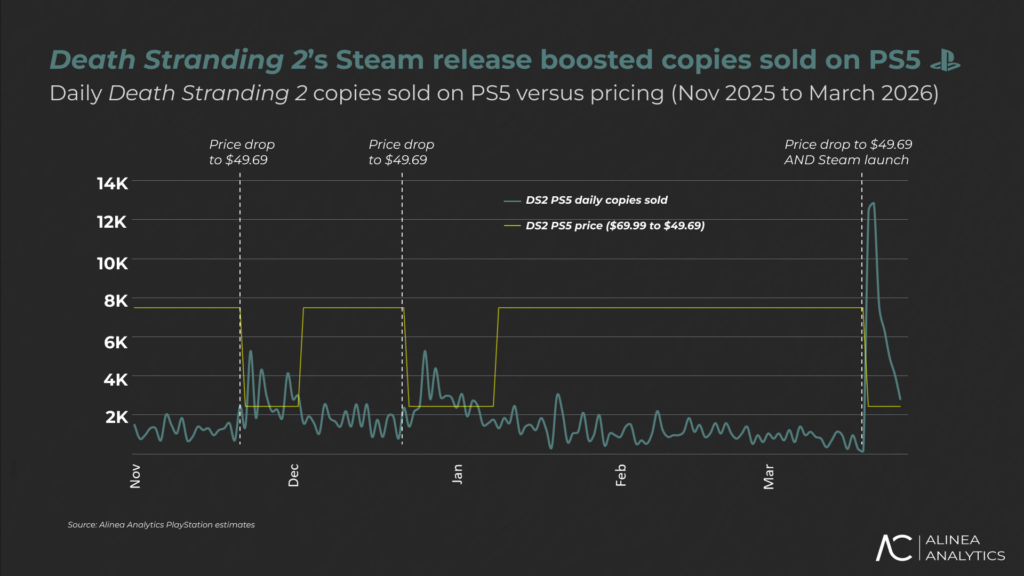This screenshot has height=576, width=1024.
Task: Click the 8K y-axis label
Action: coord(115,300)
